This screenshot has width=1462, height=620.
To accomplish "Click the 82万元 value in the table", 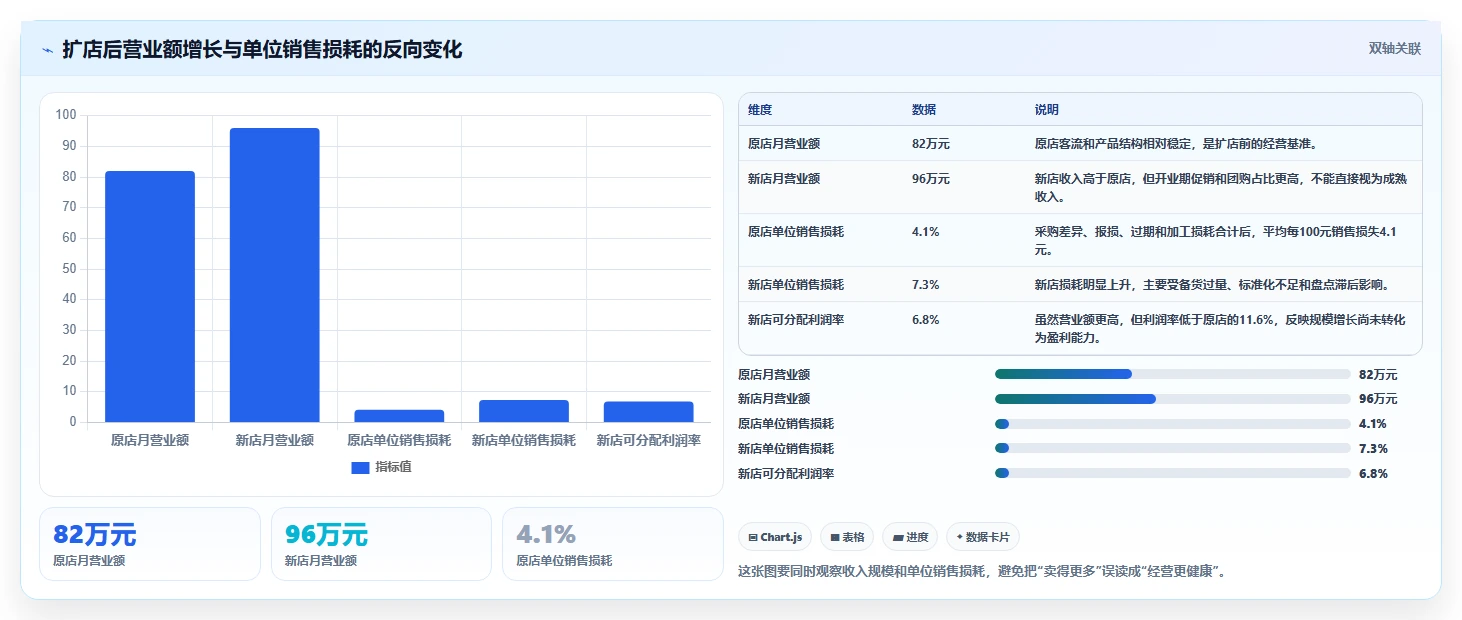I will click(x=931, y=144).
